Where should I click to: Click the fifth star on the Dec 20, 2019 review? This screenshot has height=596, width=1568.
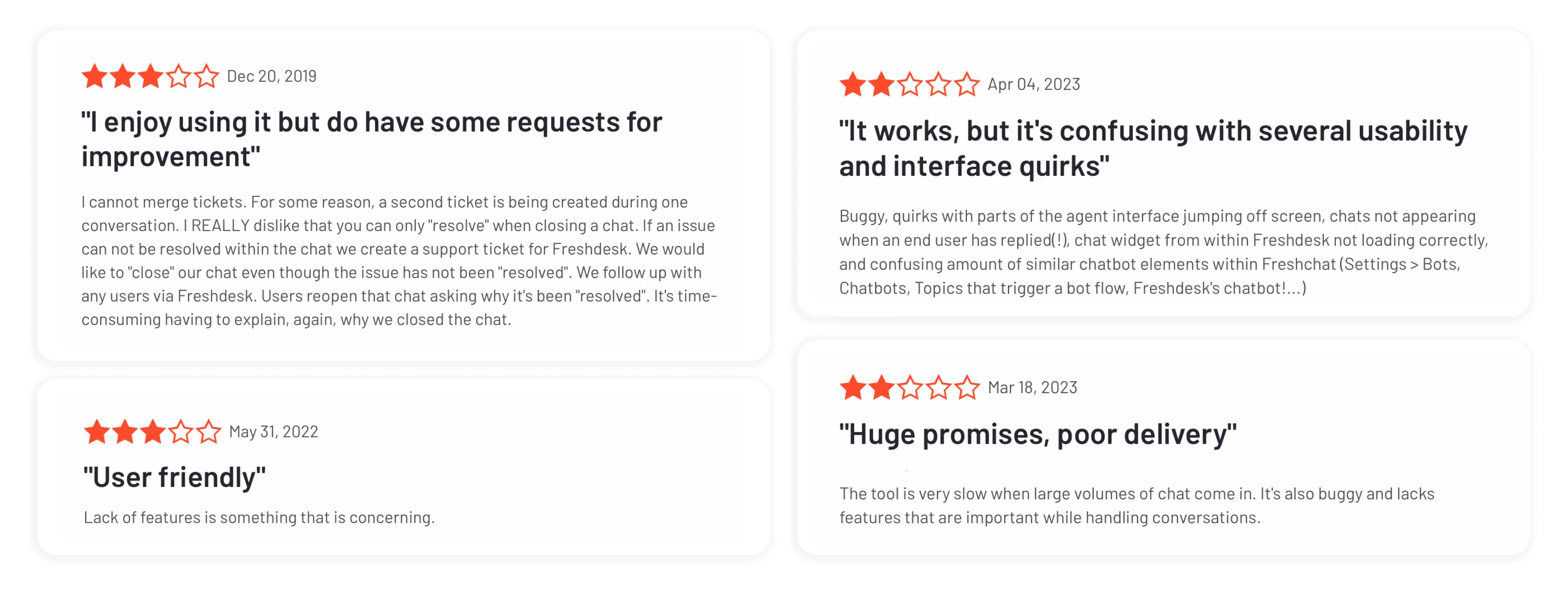tap(207, 77)
